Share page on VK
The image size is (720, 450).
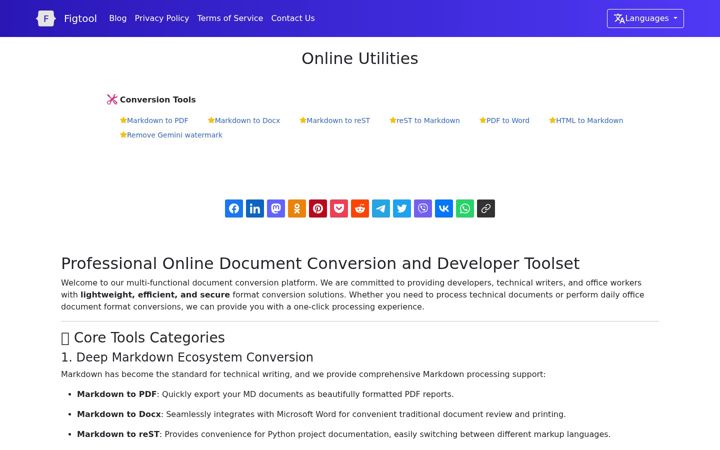[x=444, y=208]
